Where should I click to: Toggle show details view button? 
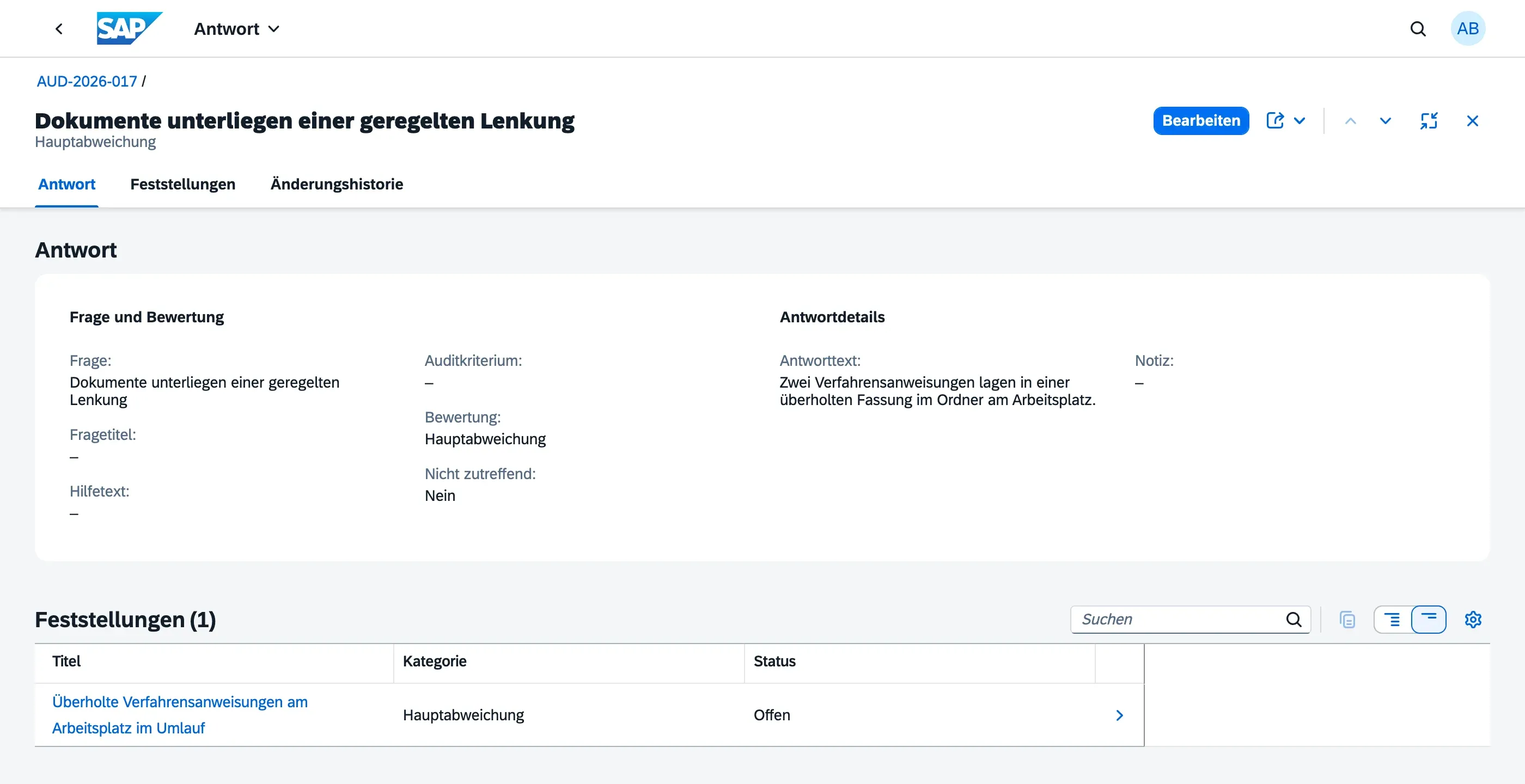[x=1393, y=619]
